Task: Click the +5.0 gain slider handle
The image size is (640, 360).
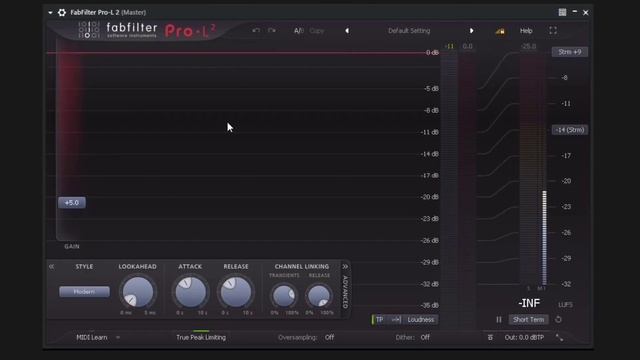Action: (x=72, y=202)
